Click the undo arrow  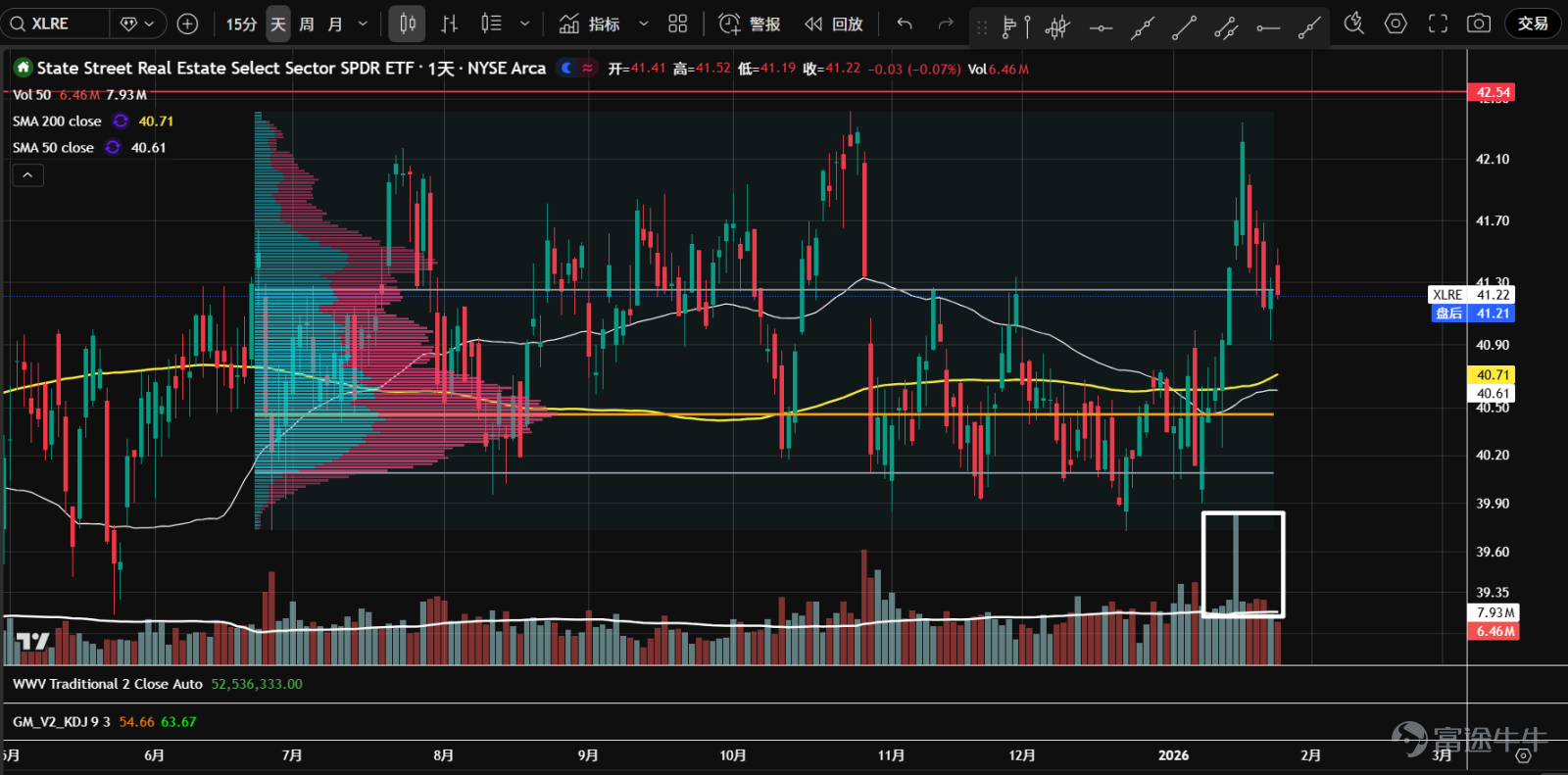pyautogui.click(x=905, y=24)
